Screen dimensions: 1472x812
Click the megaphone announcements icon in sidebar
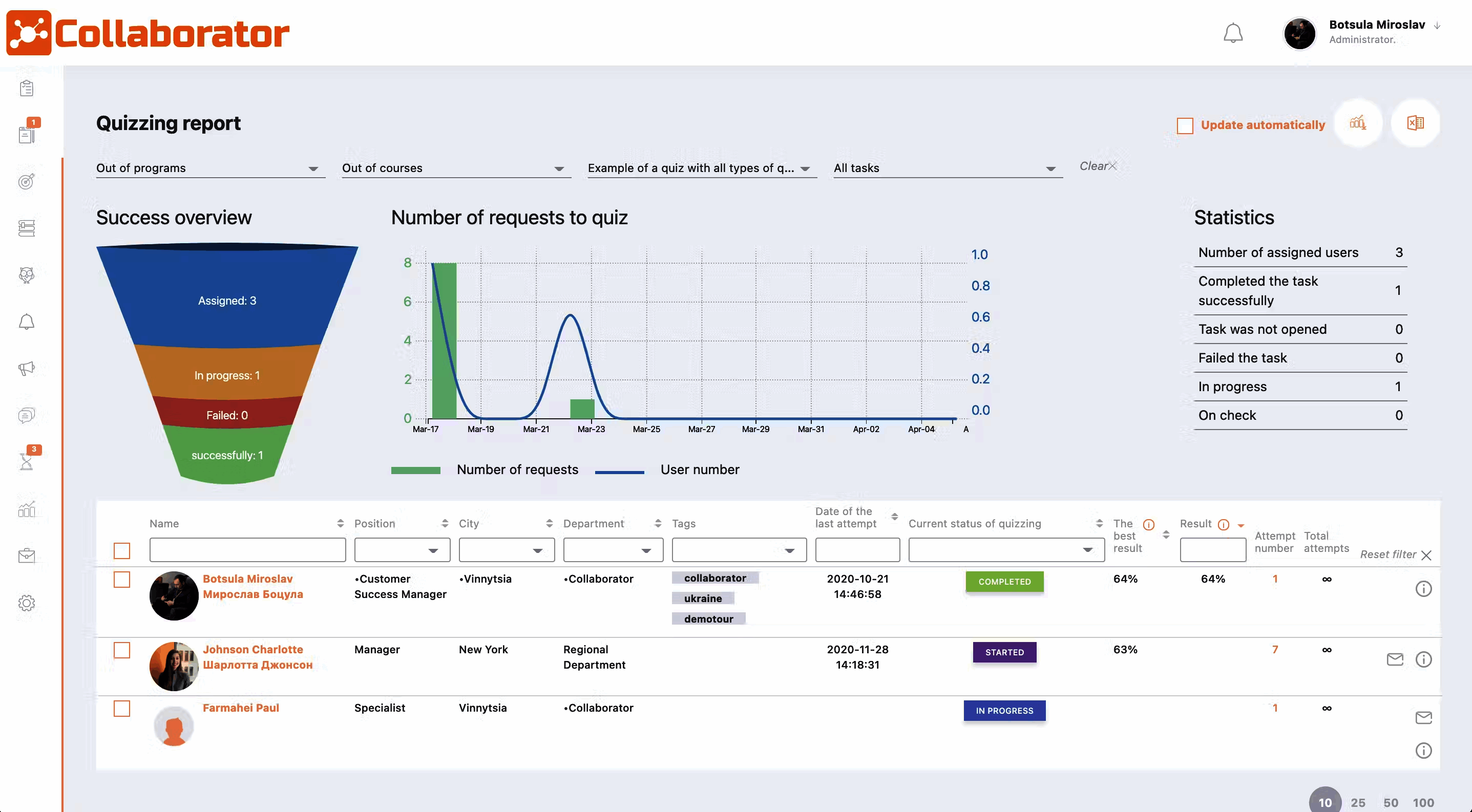coord(26,368)
